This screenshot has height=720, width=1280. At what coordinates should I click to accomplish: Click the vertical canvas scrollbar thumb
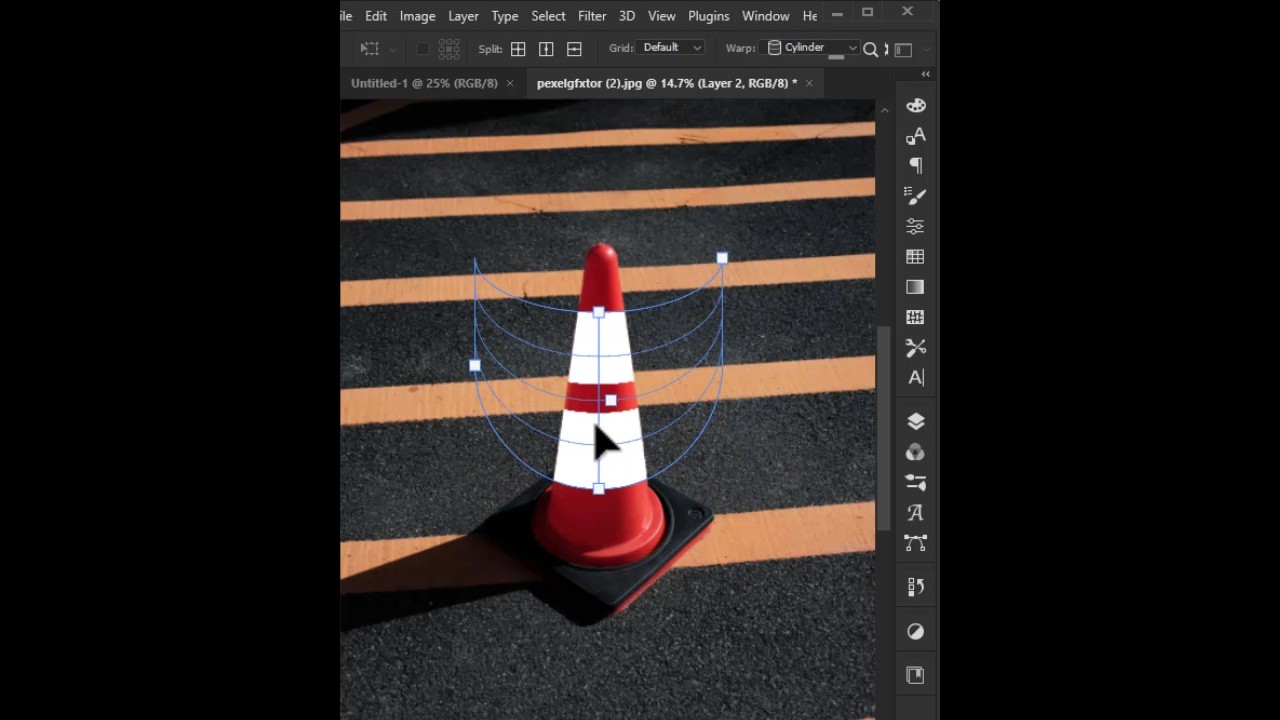(x=884, y=429)
